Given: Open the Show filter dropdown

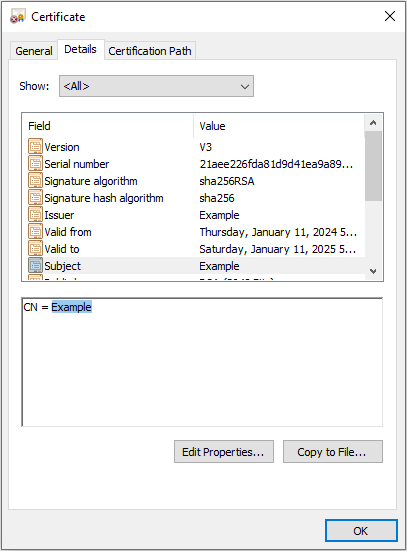Looking at the screenshot, I should [156, 86].
